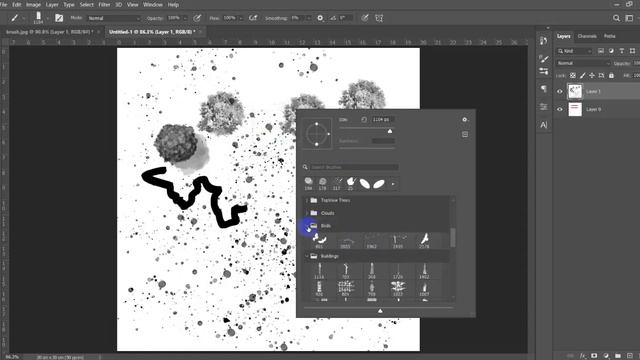
Task: Open the layer blend mode Normal dropdown
Action: click(583, 63)
